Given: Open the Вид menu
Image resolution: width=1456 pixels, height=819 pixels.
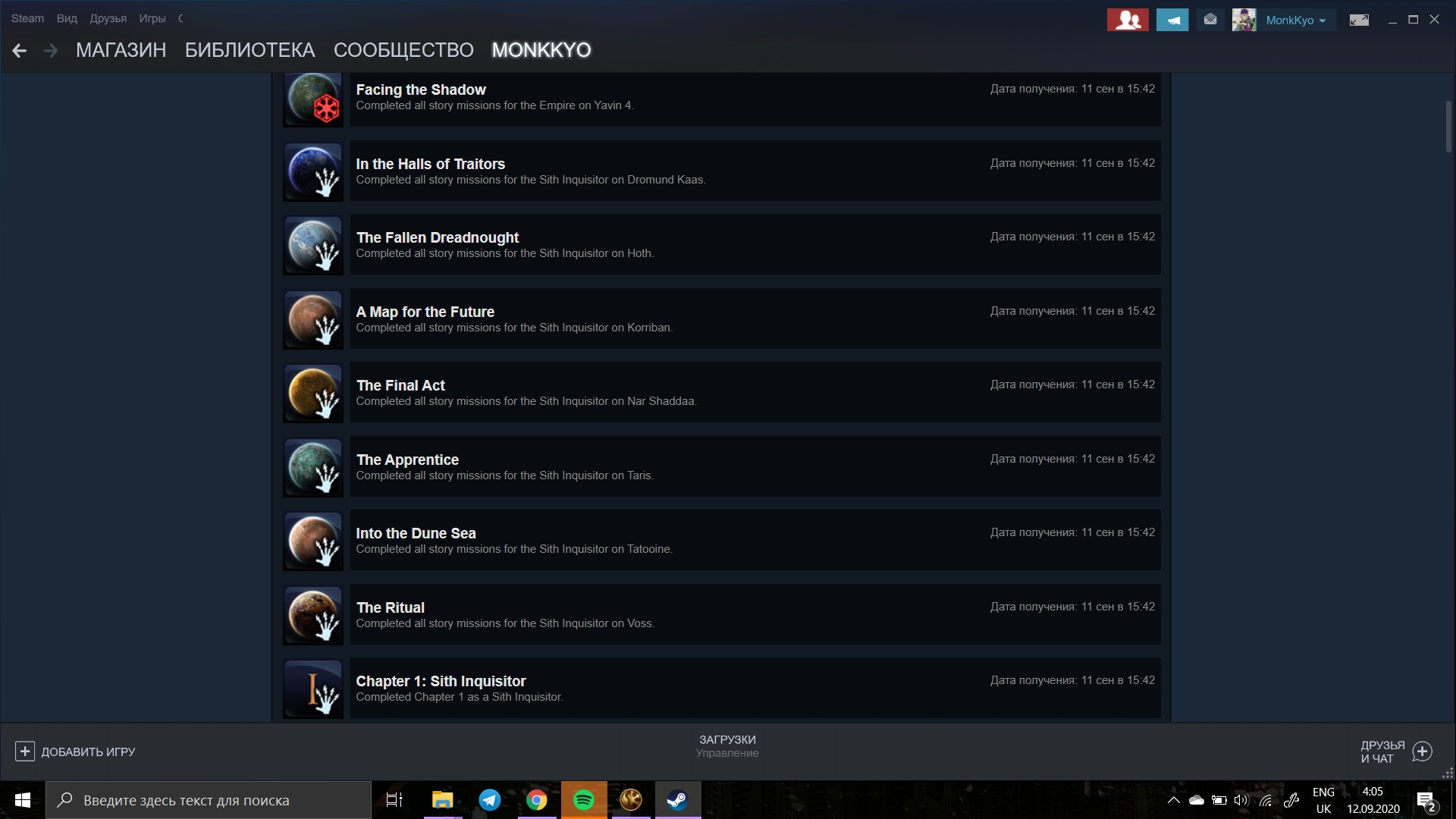Looking at the screenshot, I should (67, 18).
